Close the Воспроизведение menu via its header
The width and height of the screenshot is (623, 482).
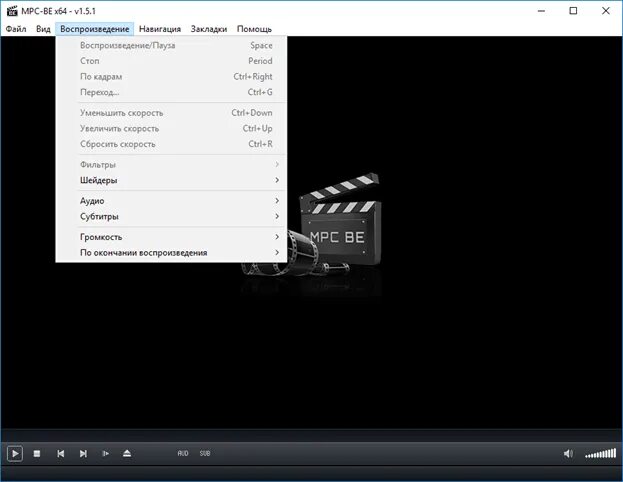pos(95,29)
